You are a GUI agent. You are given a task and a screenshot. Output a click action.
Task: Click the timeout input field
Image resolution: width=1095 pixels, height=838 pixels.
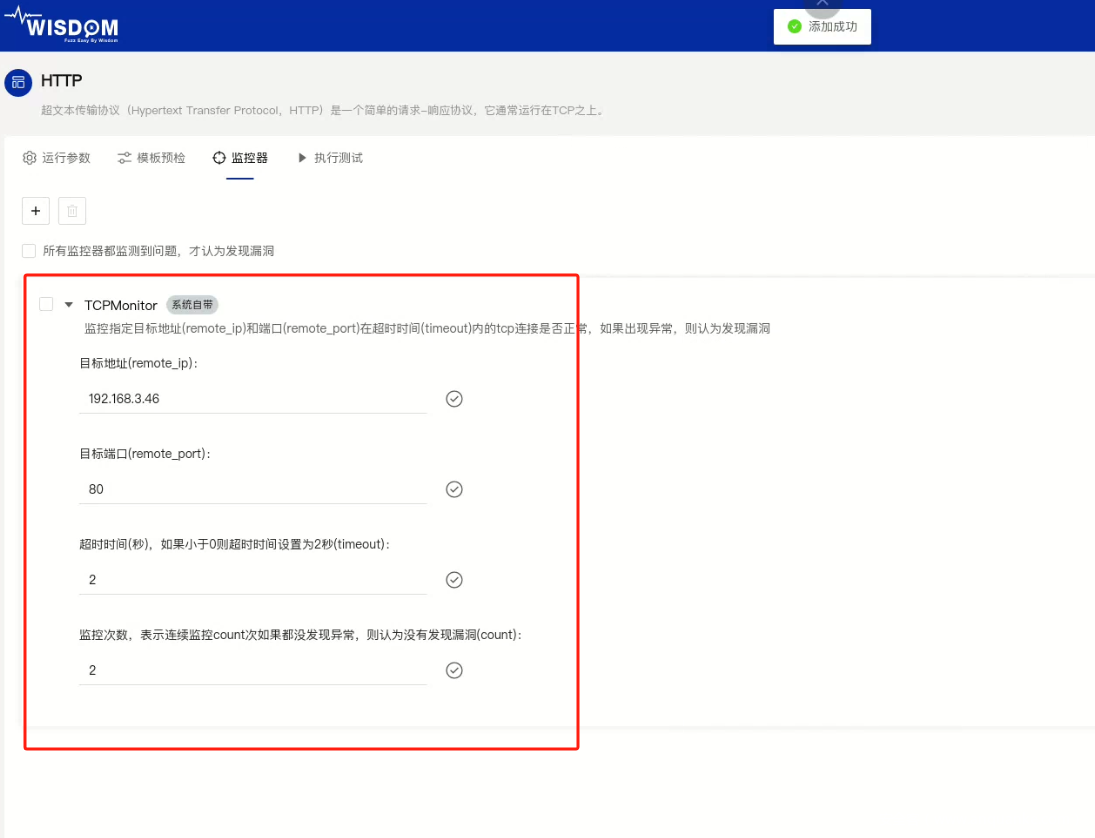click(252, 580)
